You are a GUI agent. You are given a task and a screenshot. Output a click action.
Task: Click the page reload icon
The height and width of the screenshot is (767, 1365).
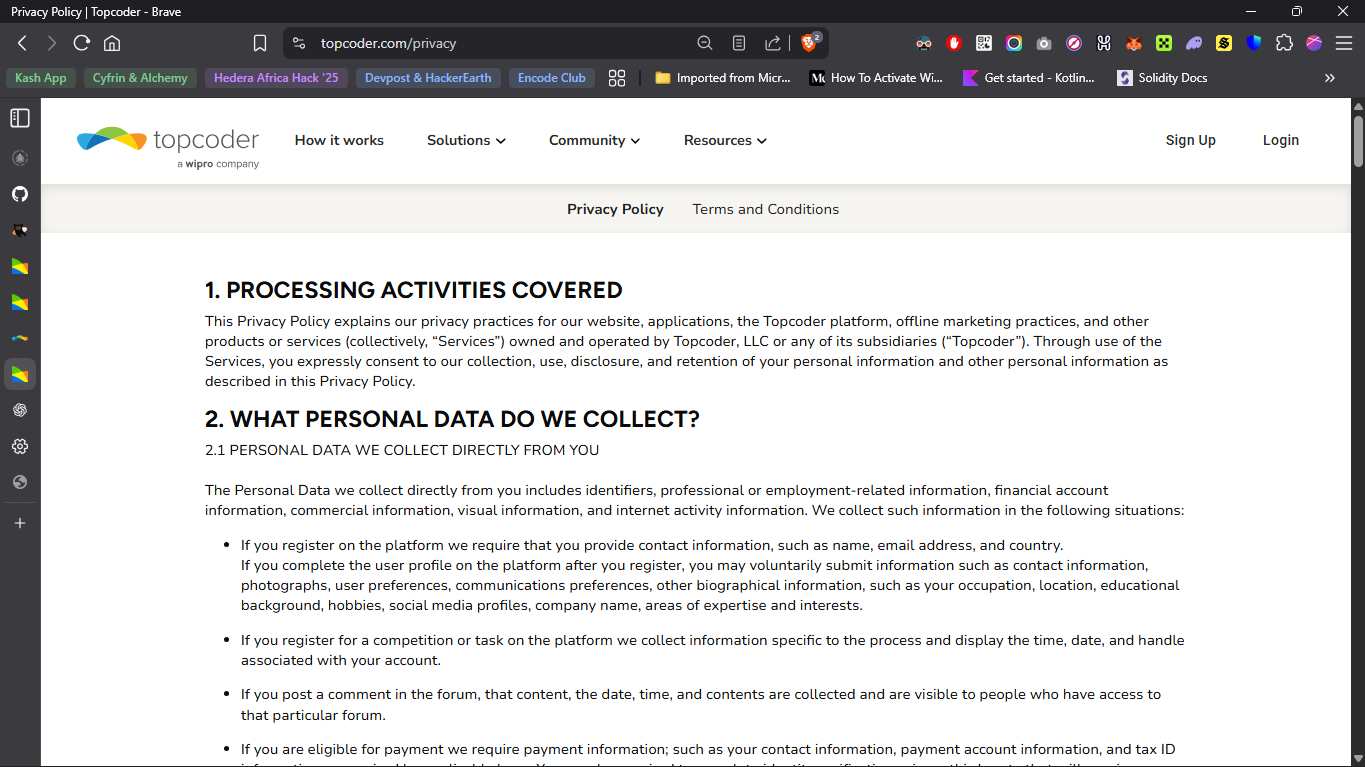(82, 43)
